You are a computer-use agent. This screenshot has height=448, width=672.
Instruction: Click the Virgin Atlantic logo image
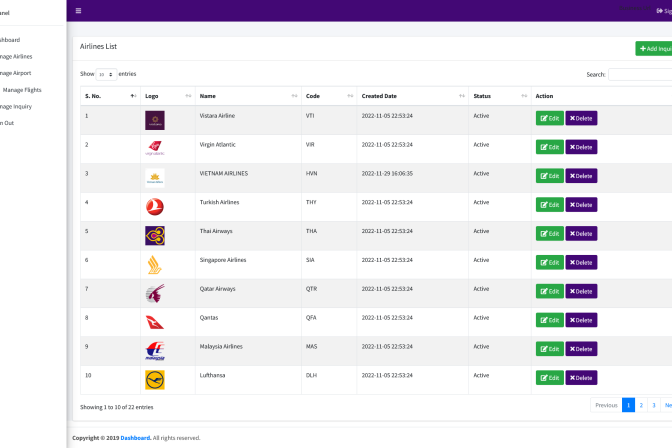155,148
